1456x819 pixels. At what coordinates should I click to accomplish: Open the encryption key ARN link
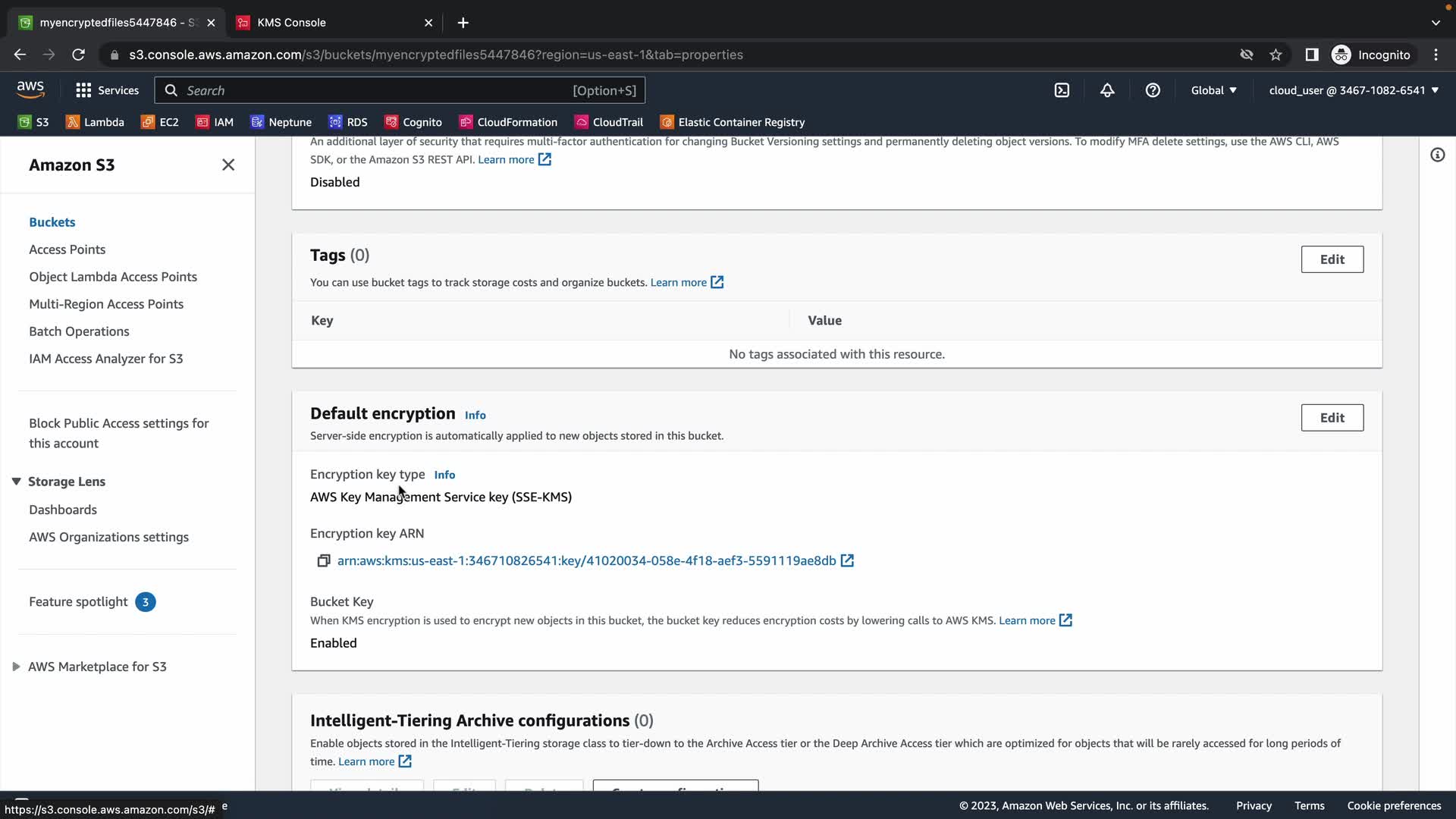point(586,561)
